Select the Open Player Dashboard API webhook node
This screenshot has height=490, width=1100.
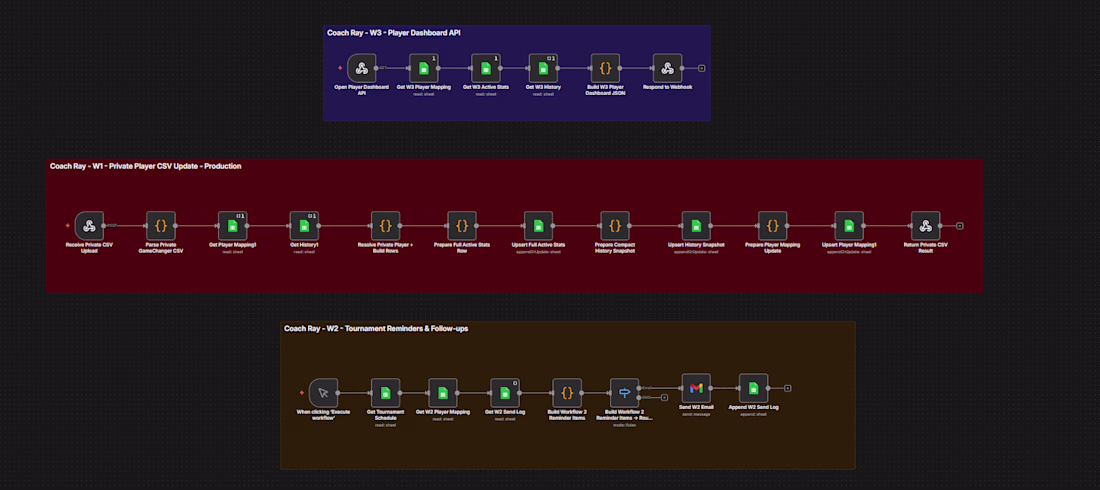coord(361,68)
